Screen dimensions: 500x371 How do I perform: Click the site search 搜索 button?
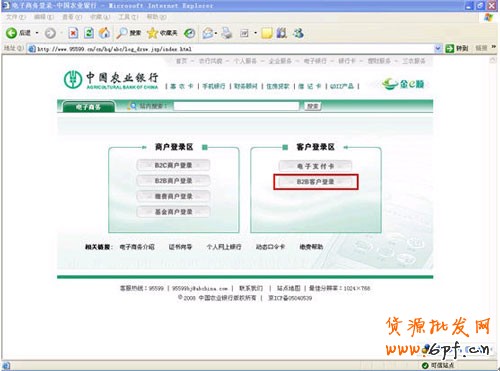tap(313, 106)
